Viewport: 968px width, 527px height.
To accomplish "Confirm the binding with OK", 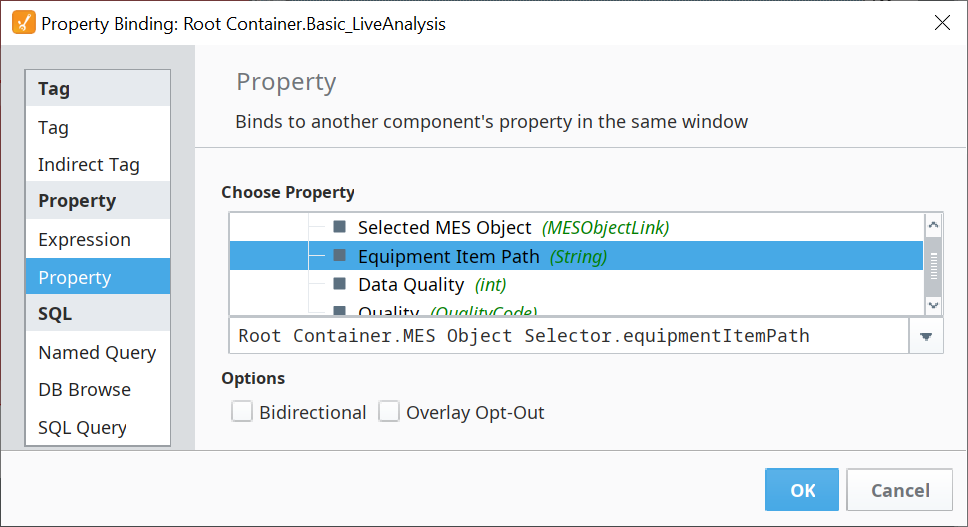I will (x=802, y=490).
